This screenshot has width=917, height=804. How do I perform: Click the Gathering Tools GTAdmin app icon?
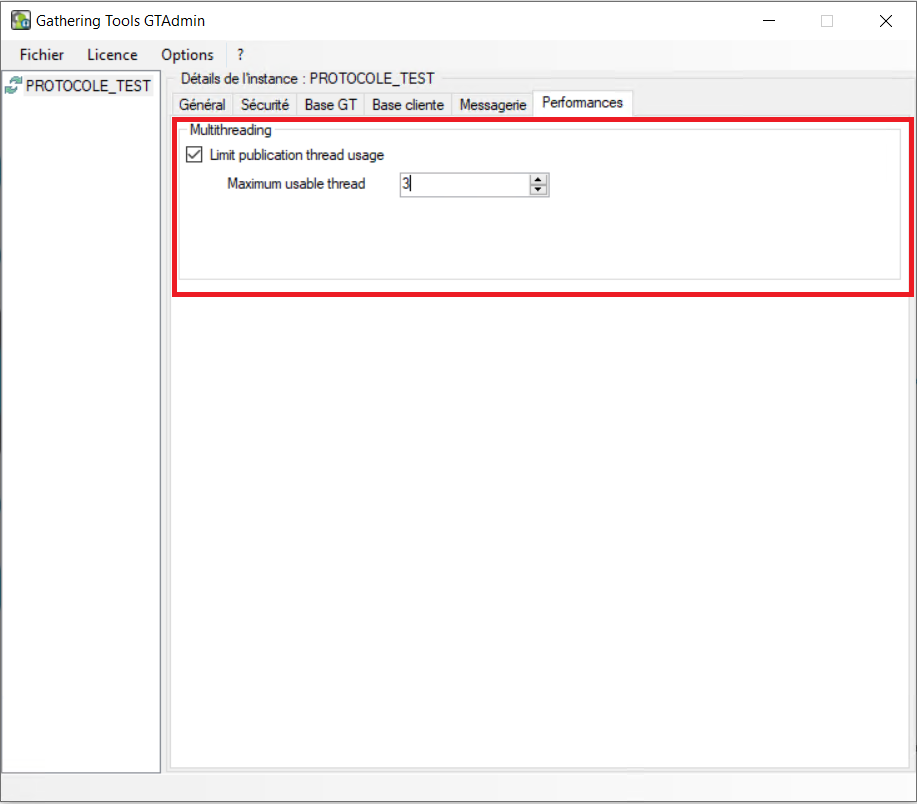(20, 20)
